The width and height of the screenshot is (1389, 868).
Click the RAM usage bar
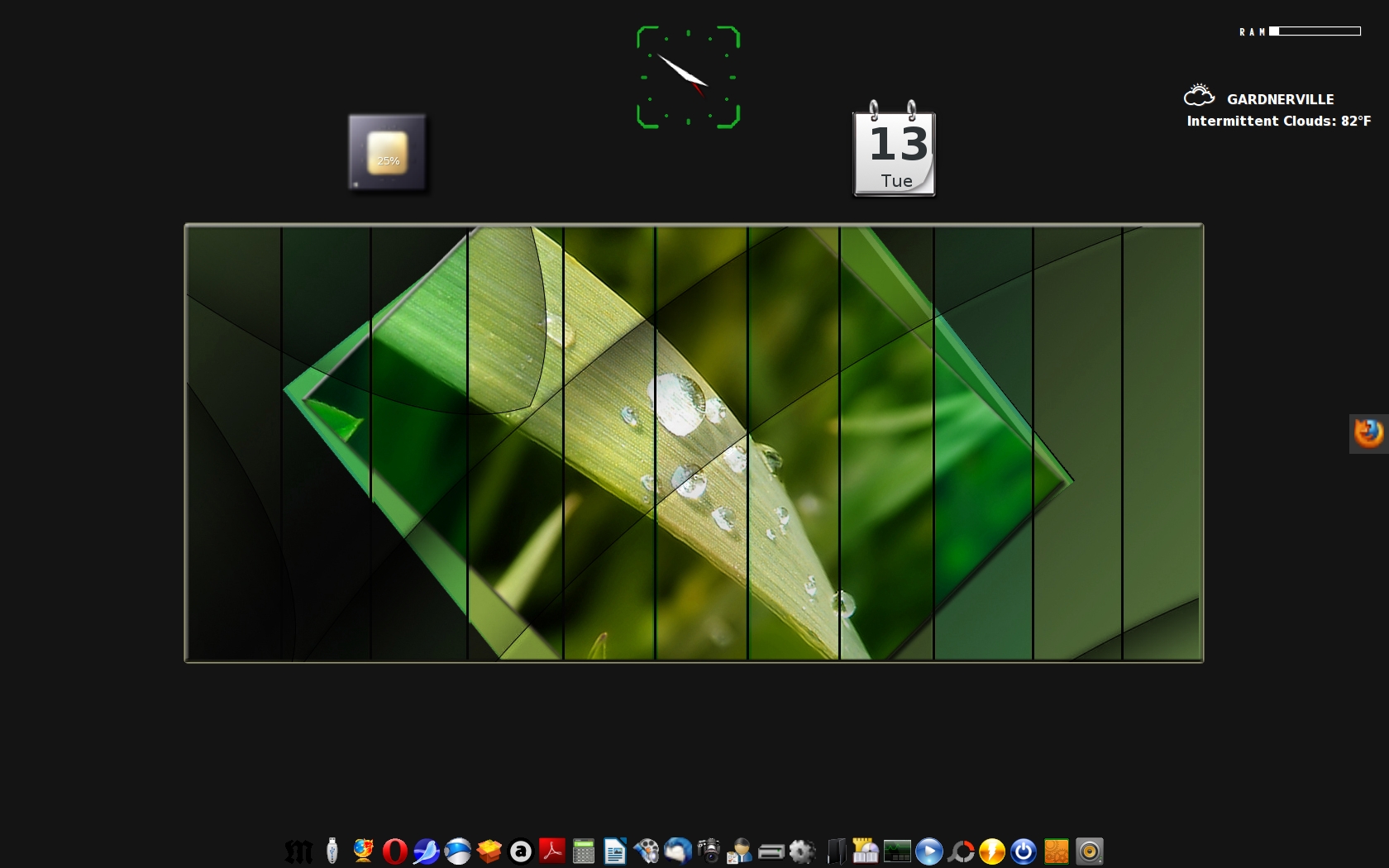[x=1315, y=31]
